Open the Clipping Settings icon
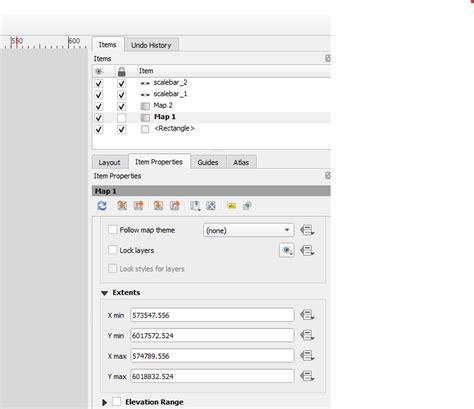The height and width of the screenshot is (409, 474). point(247,206)
